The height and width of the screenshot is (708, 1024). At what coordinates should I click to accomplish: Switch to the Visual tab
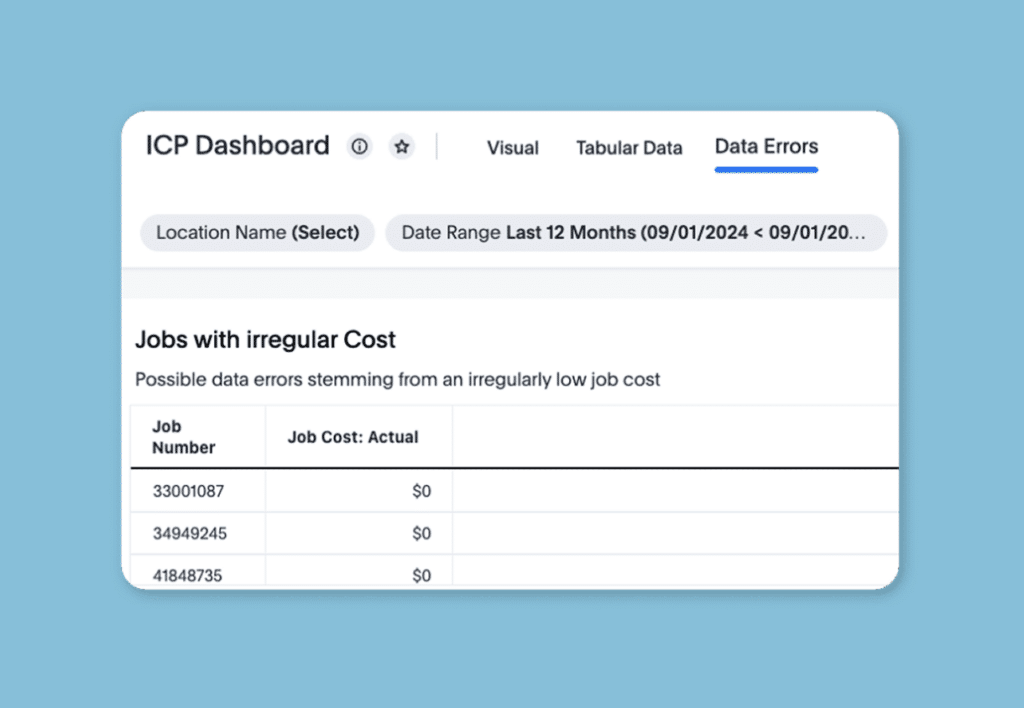[512, 148]
